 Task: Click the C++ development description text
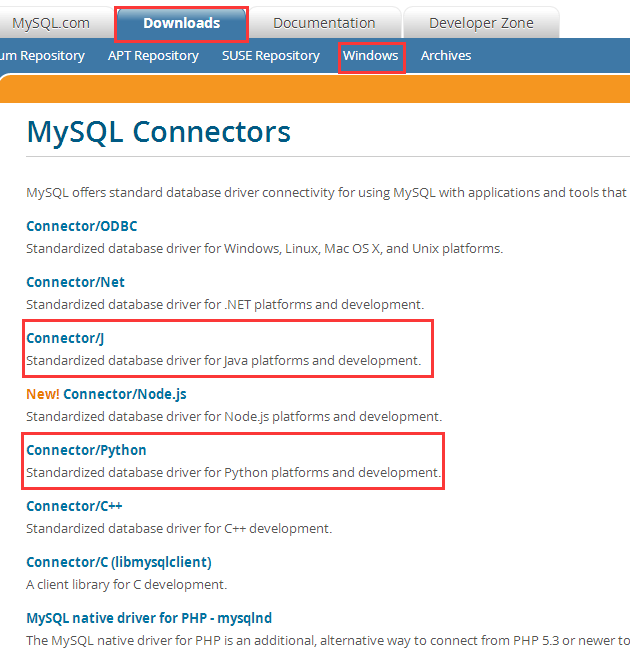pyautogui.click(x=179, y=528)
